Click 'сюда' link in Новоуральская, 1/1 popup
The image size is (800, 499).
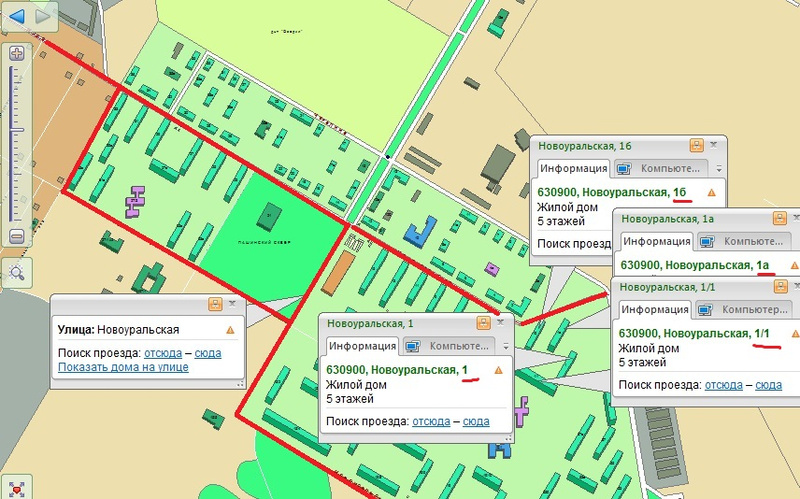coord(768,385)
